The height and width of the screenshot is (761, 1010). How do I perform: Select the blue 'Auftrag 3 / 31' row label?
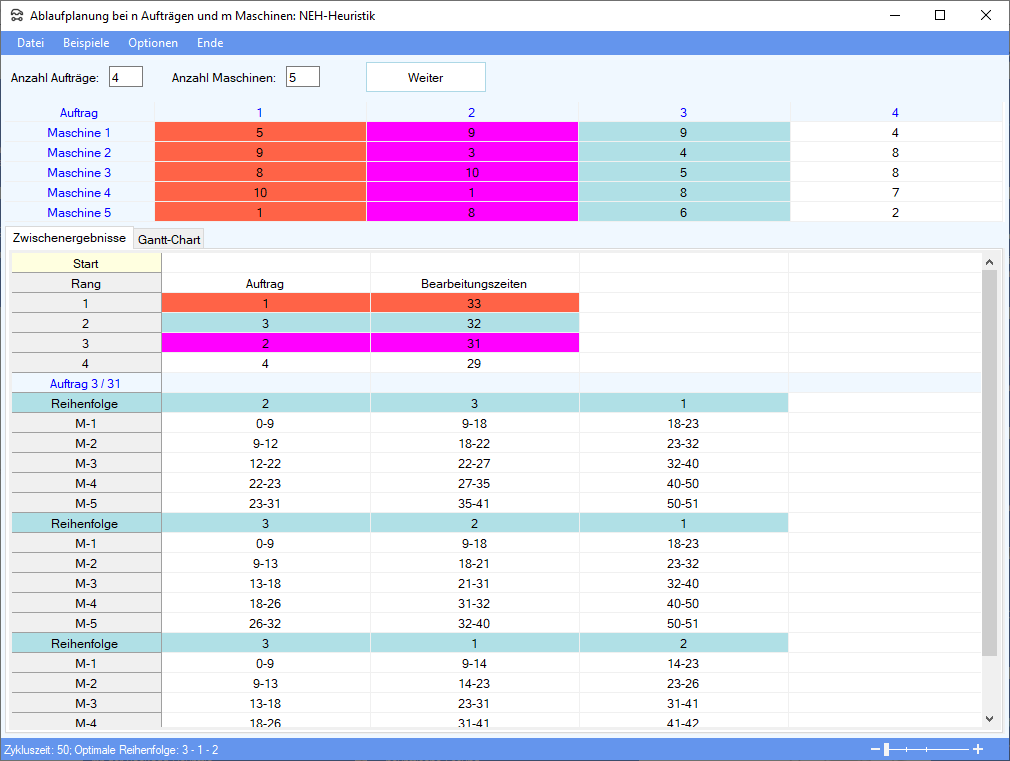click(x=86, y=383)
